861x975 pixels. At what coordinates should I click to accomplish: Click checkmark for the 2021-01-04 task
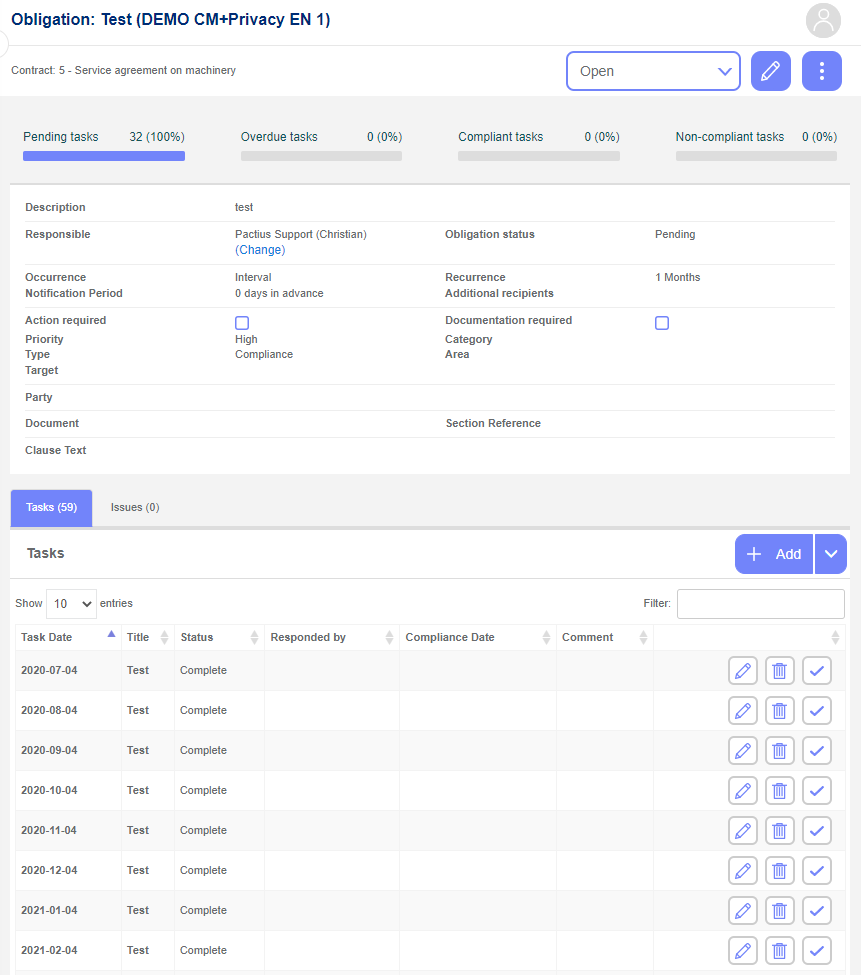tap(817, 910)
